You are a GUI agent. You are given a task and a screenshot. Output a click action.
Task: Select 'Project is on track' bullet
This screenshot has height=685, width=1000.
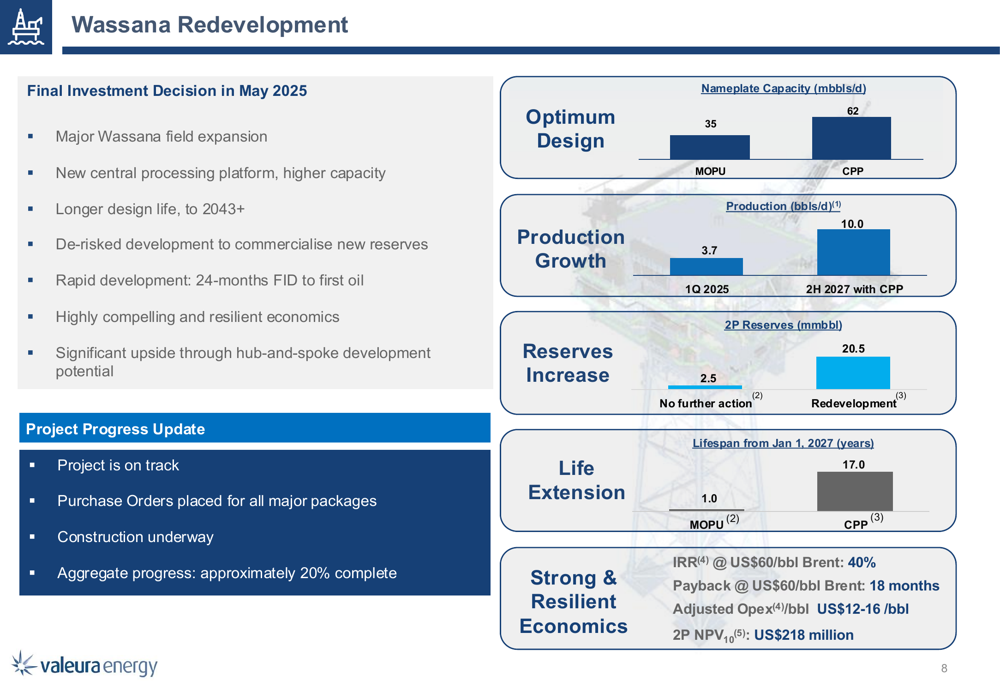tap(118, 466)
